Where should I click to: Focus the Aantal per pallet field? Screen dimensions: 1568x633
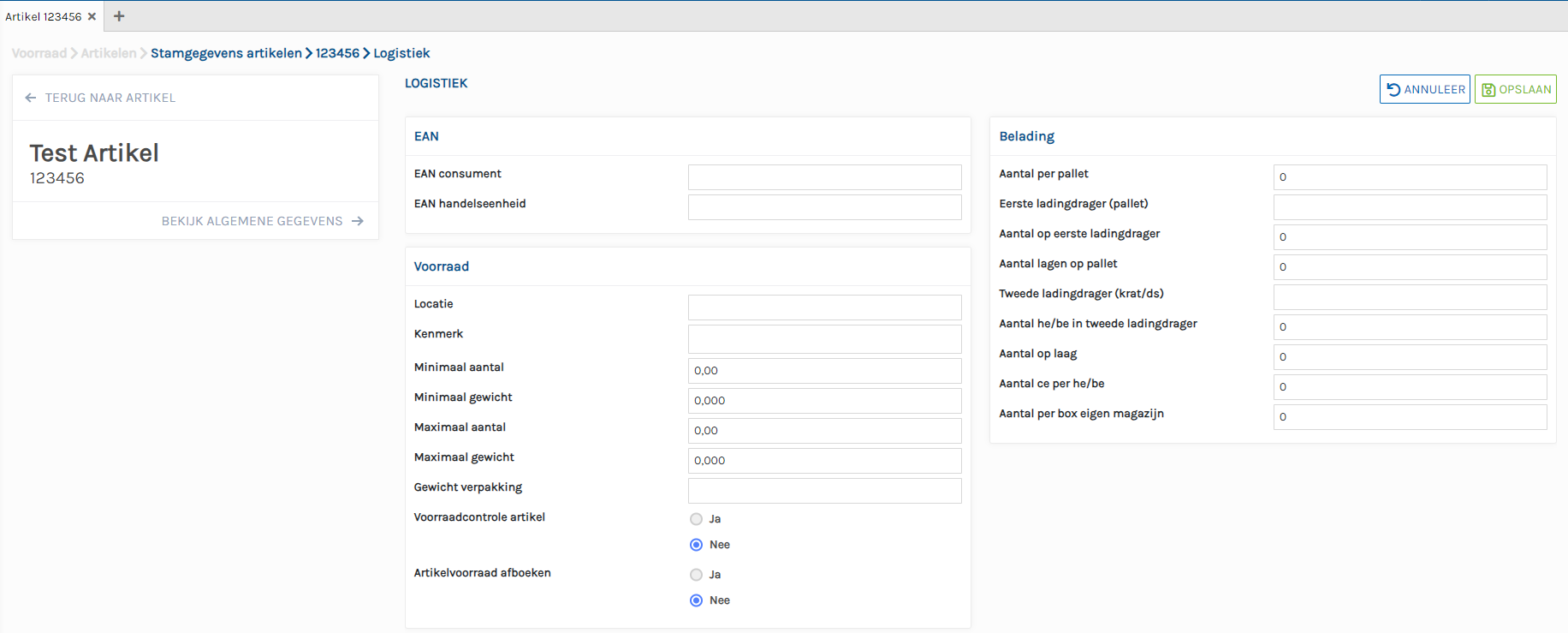coord(1409,177)
